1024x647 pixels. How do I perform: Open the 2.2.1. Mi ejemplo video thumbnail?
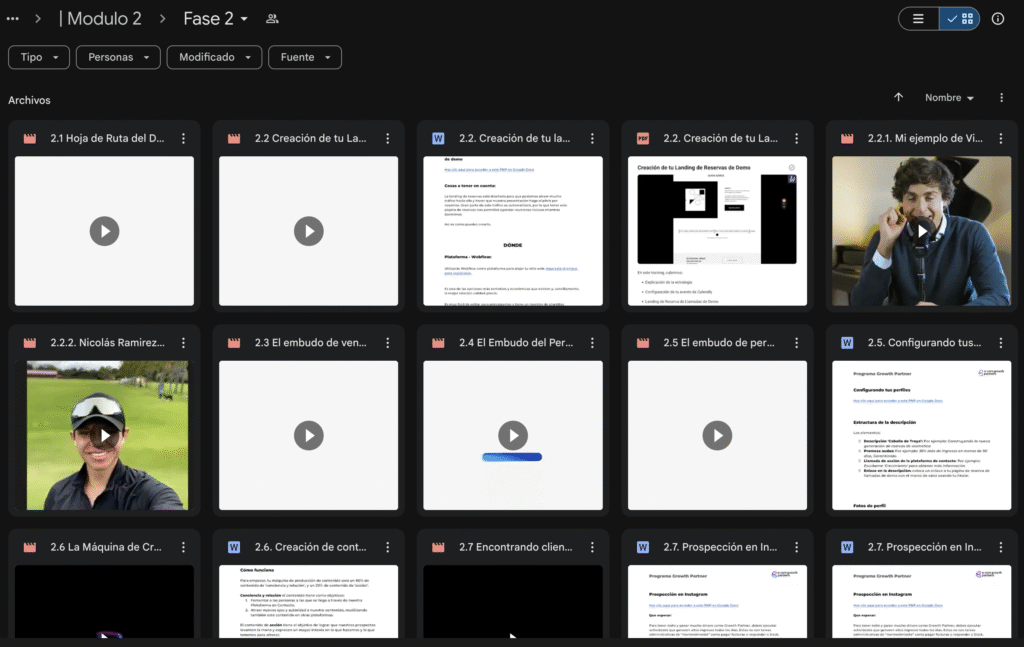(x=917, y=231)
